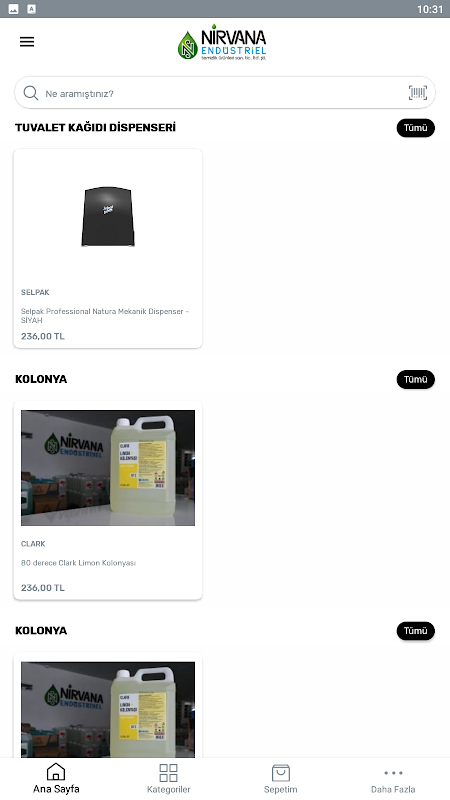Click the Nirvana Endüstriyel logo
Screen dimensions: 450x800
(222, 42)
